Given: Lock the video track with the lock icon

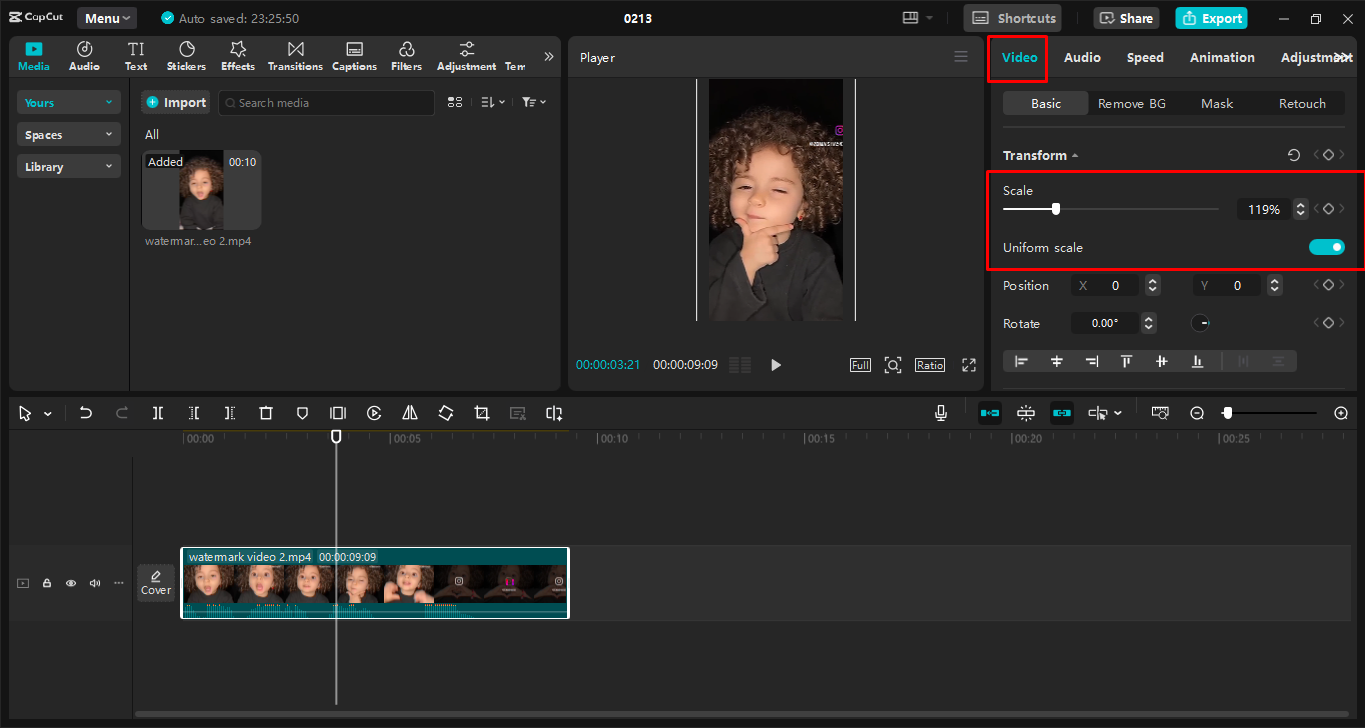Looking at the screenshot, I should coord(46,583).
